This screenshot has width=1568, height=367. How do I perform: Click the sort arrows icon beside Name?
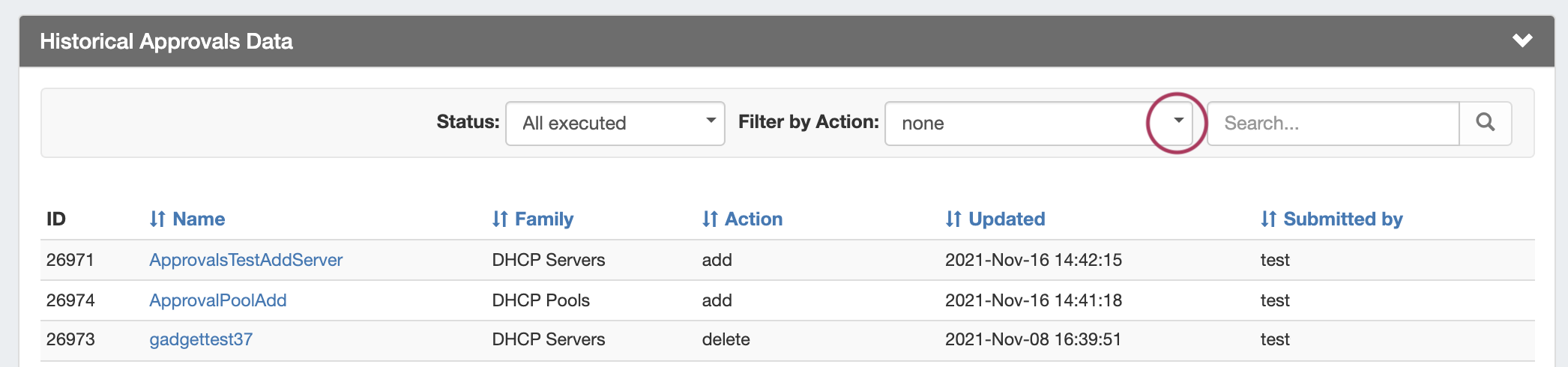point(157,219)
